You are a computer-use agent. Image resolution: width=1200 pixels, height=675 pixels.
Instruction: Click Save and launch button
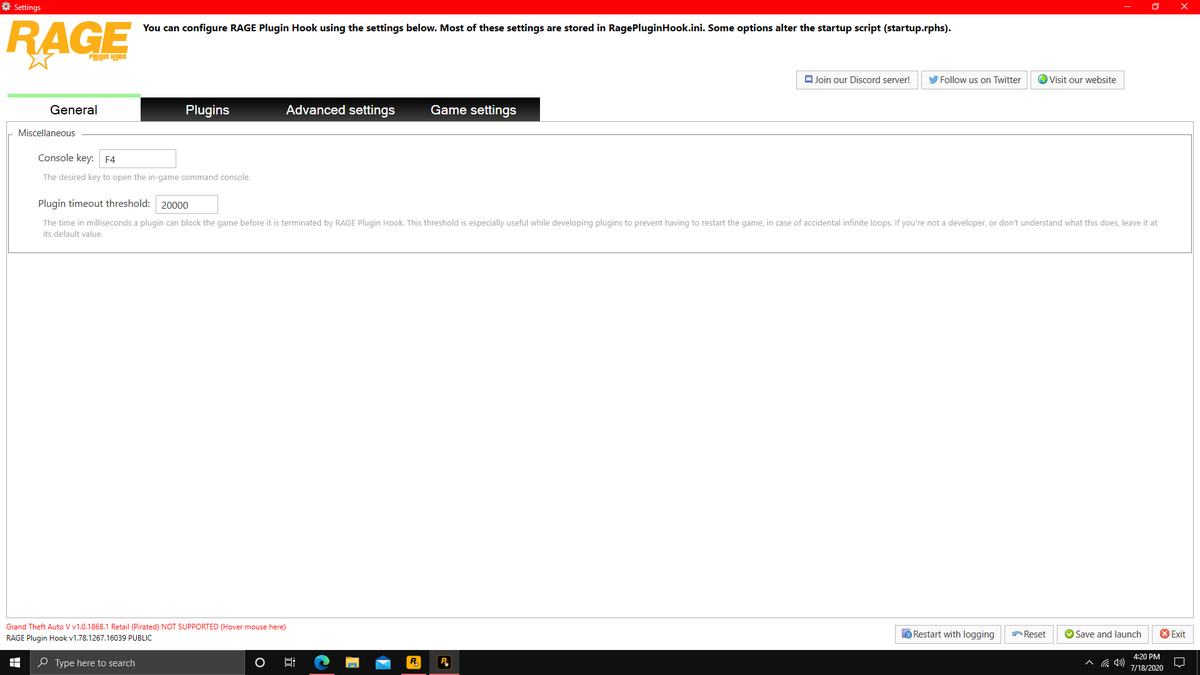coord(1102,634)
